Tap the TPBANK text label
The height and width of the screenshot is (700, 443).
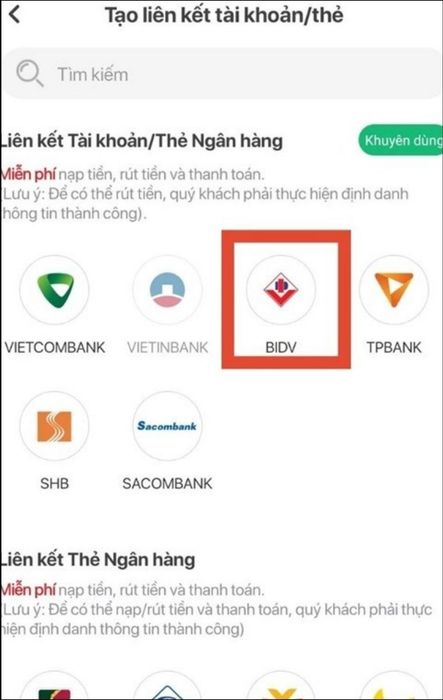coord(394,347)
